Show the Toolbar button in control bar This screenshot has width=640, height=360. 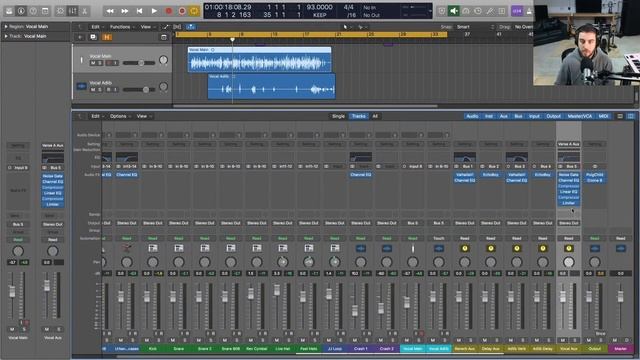[45, 11]
